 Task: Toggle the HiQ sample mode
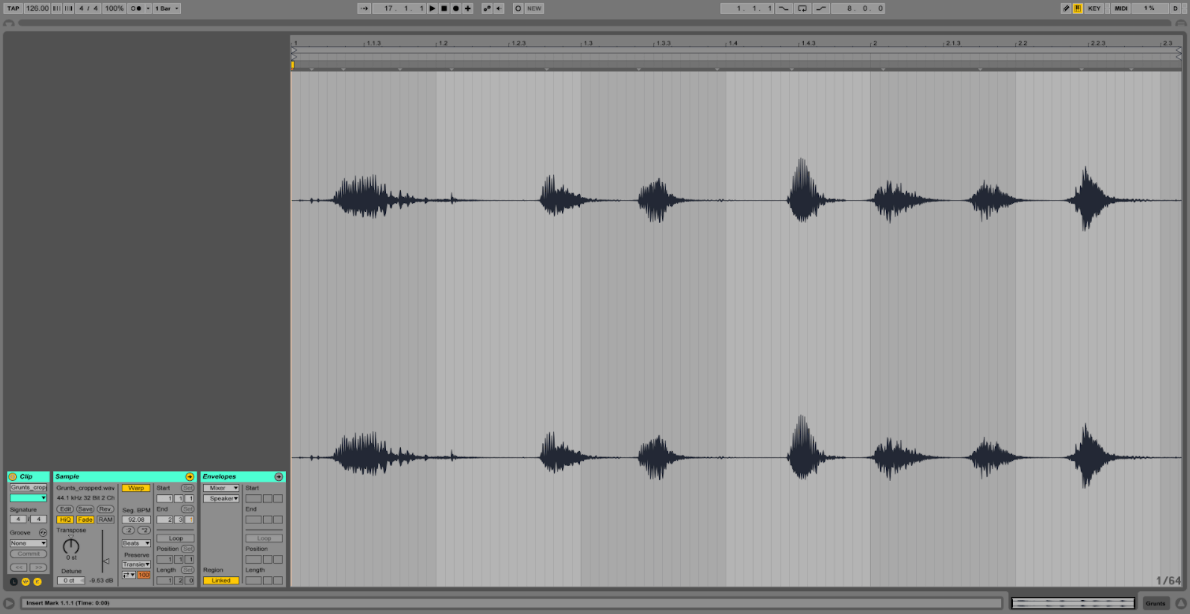click(65, 520)
